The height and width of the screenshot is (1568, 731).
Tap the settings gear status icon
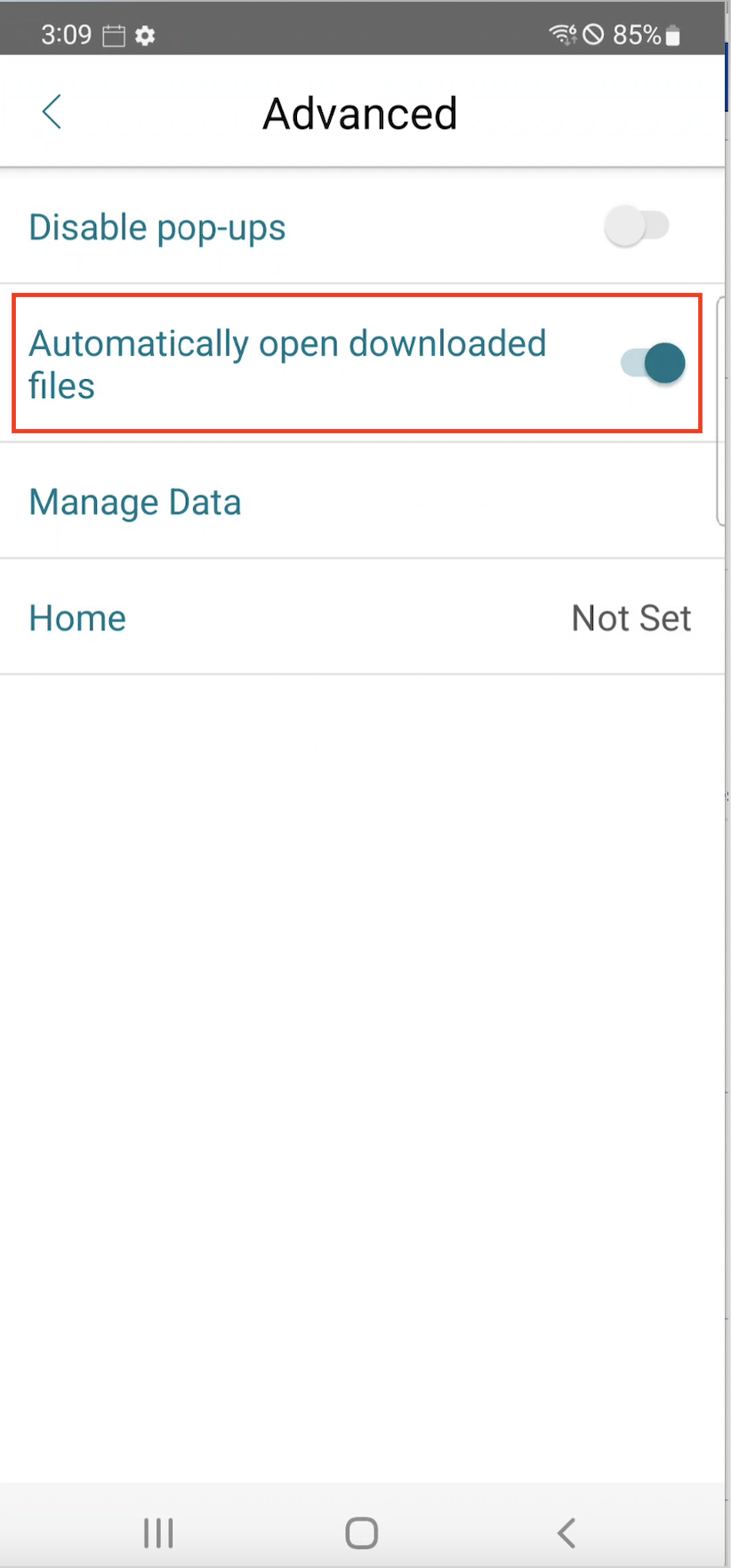[x=145, y=36]
